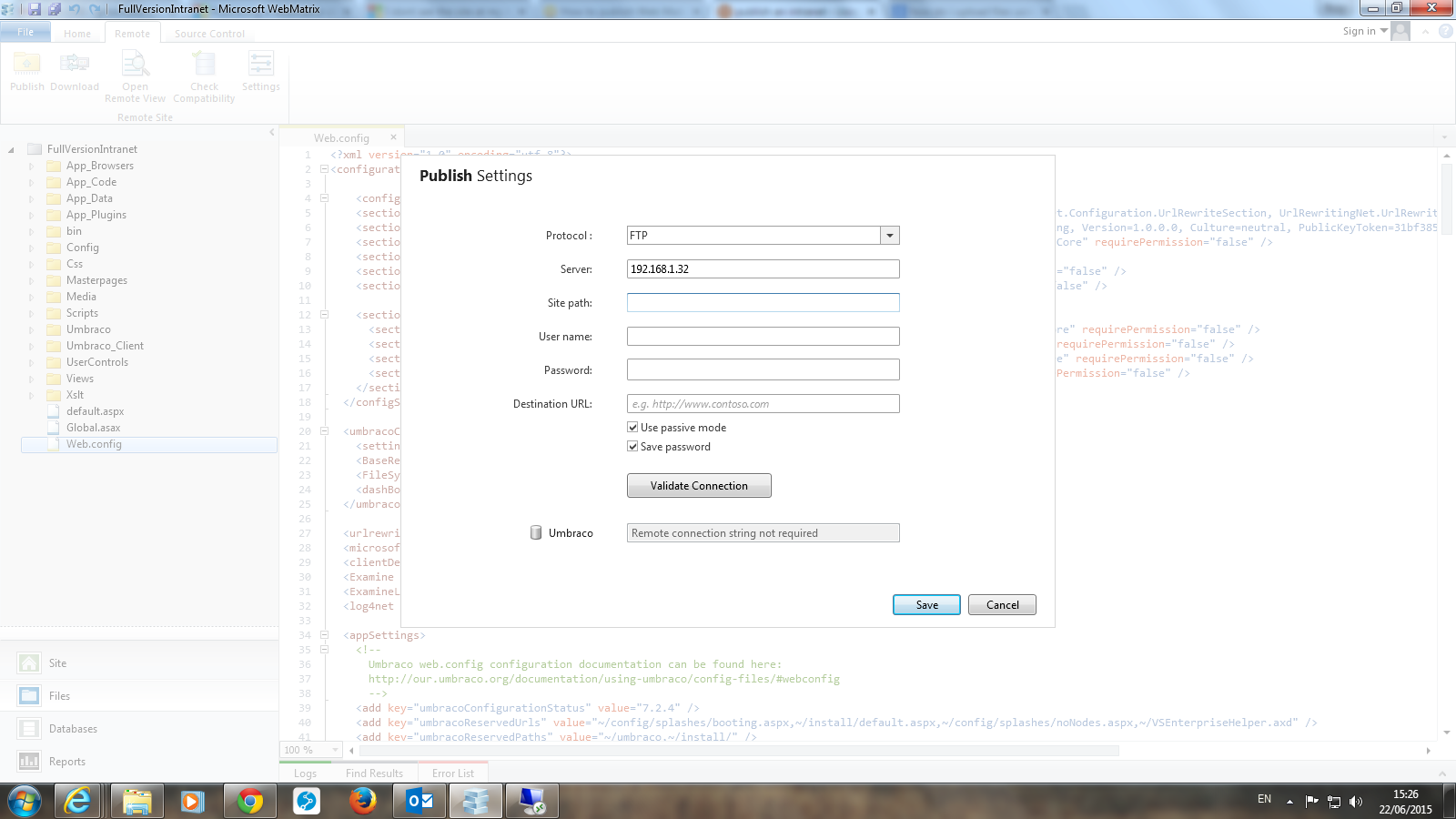This screenshot has width=1456, height=819.
Task: Collapse the ribbon with chevron
Action: point(1425,31)
